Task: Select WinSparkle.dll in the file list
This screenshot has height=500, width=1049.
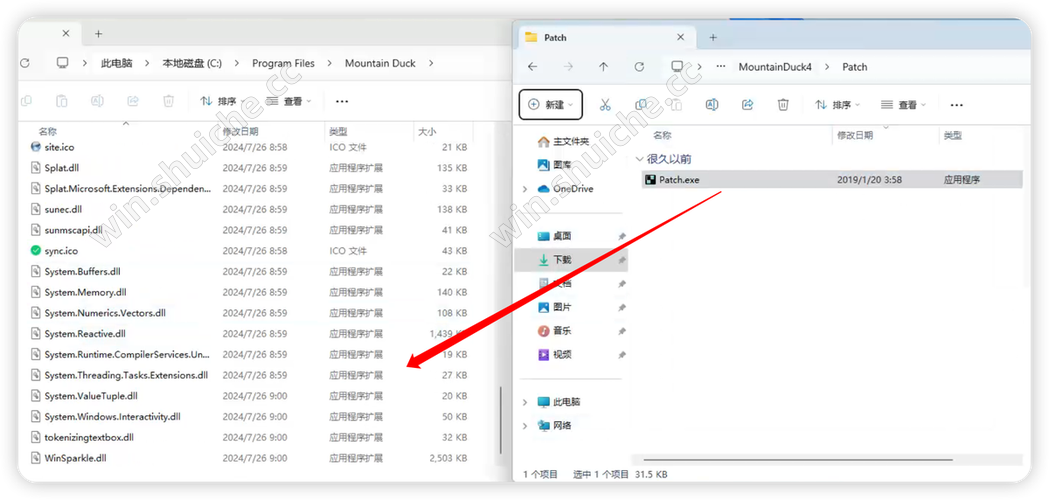Action: click(x=75, y=458)
